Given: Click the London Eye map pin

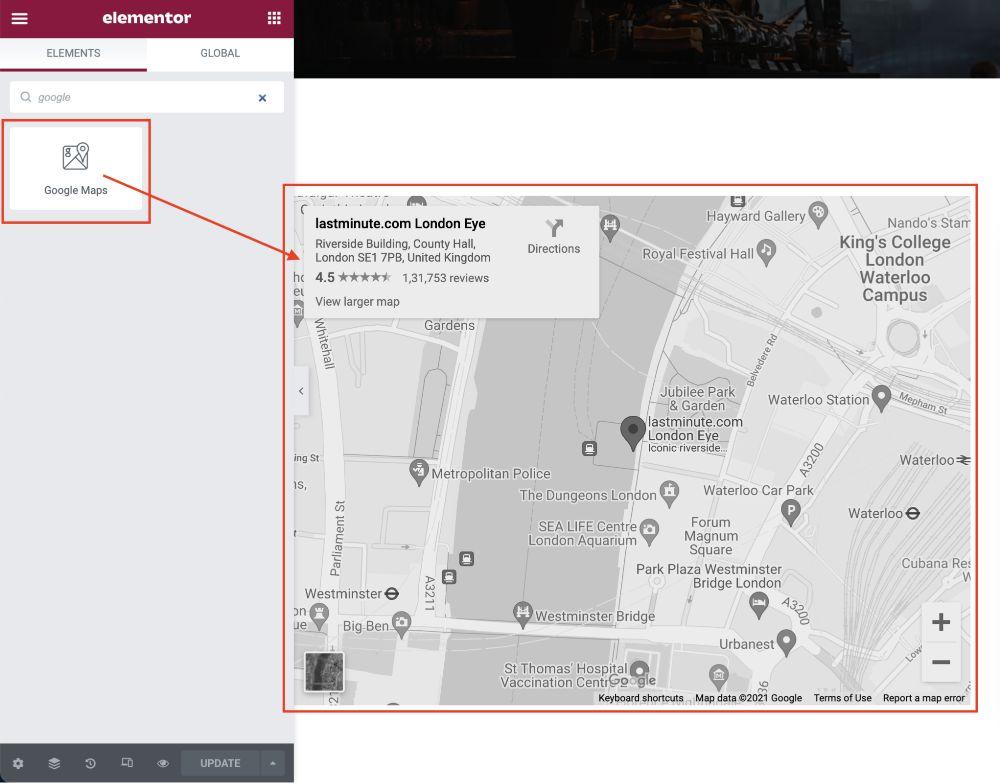Looking at the screenshot, I should 633,433.
